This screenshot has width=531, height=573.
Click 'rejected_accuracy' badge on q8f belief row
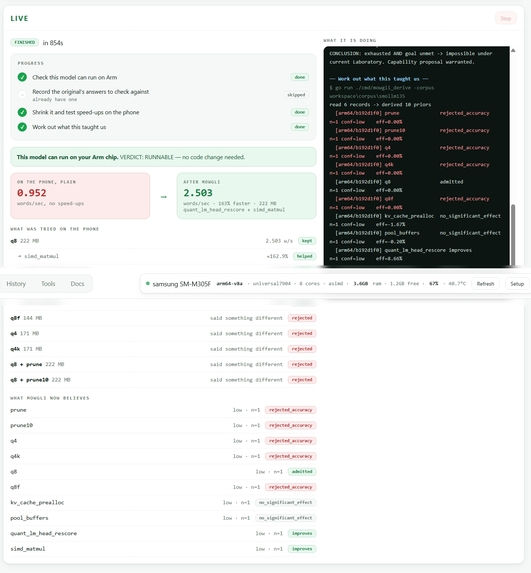coord(291,487)
